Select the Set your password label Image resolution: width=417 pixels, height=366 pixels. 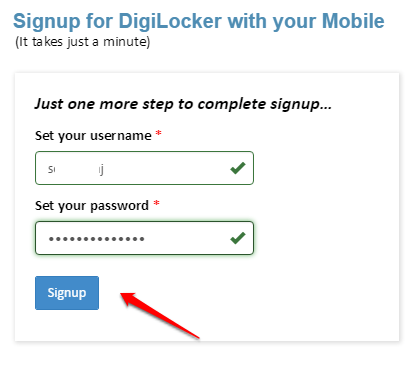tap(92, 206)
